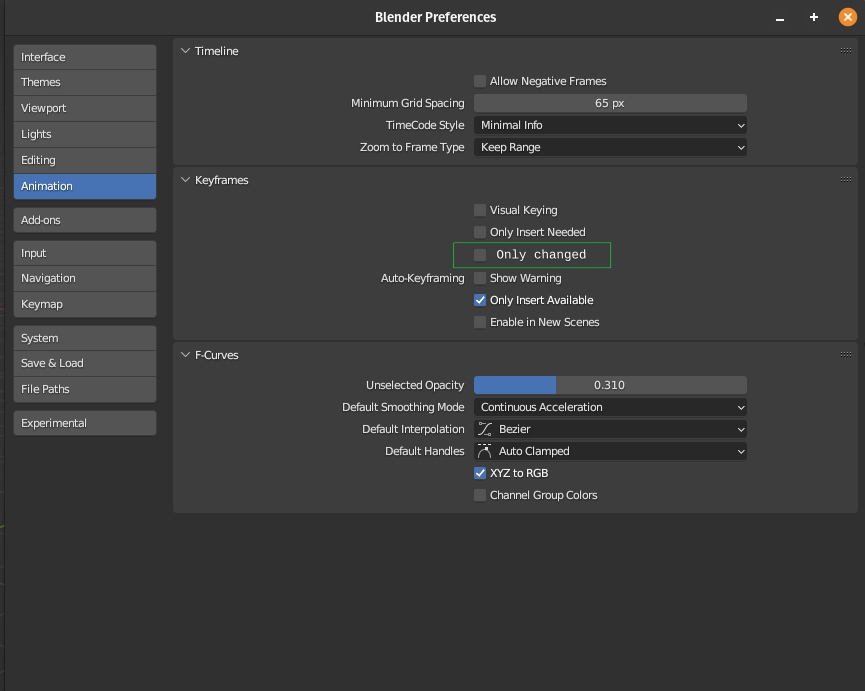Minimize the Blender Preferences window
865x691 pixels.
pos(779,19)
